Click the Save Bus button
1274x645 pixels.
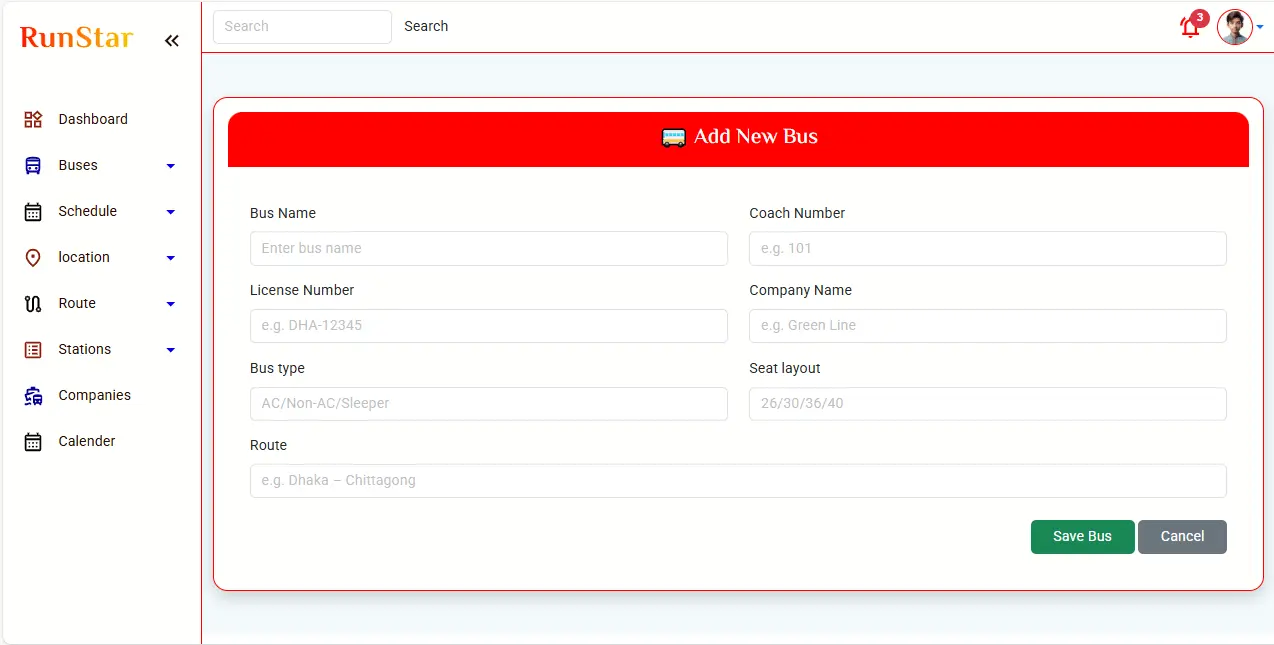click(1082, 537)
